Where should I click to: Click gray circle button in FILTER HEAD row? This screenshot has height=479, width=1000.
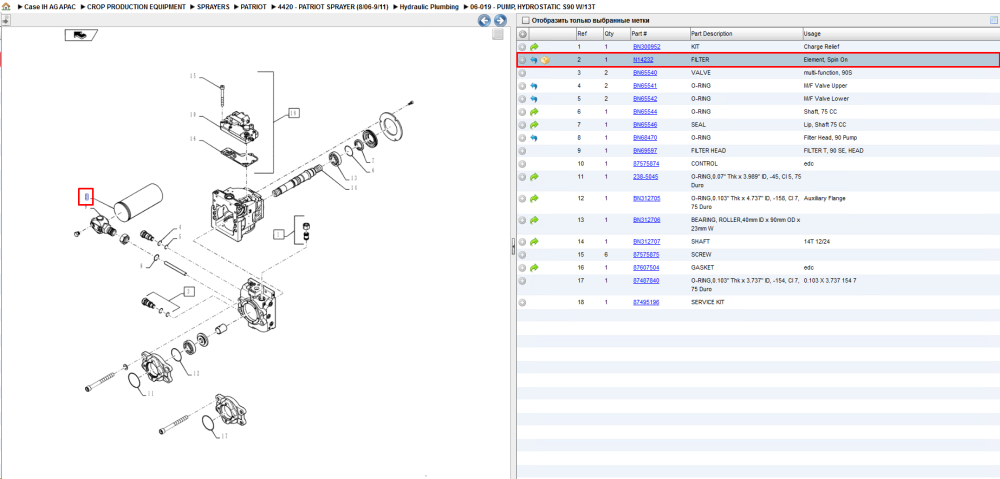pos(522,151)
